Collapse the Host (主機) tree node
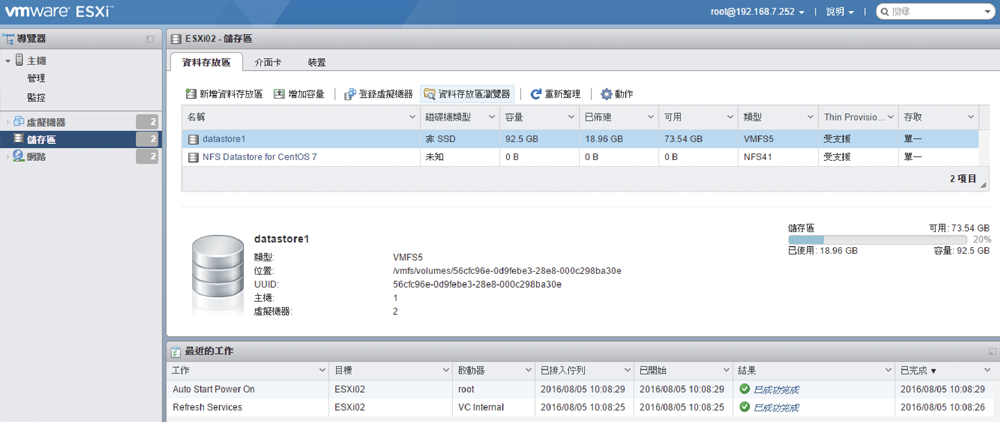Viewport: 1000px width, 422px height. click(8, 61)
